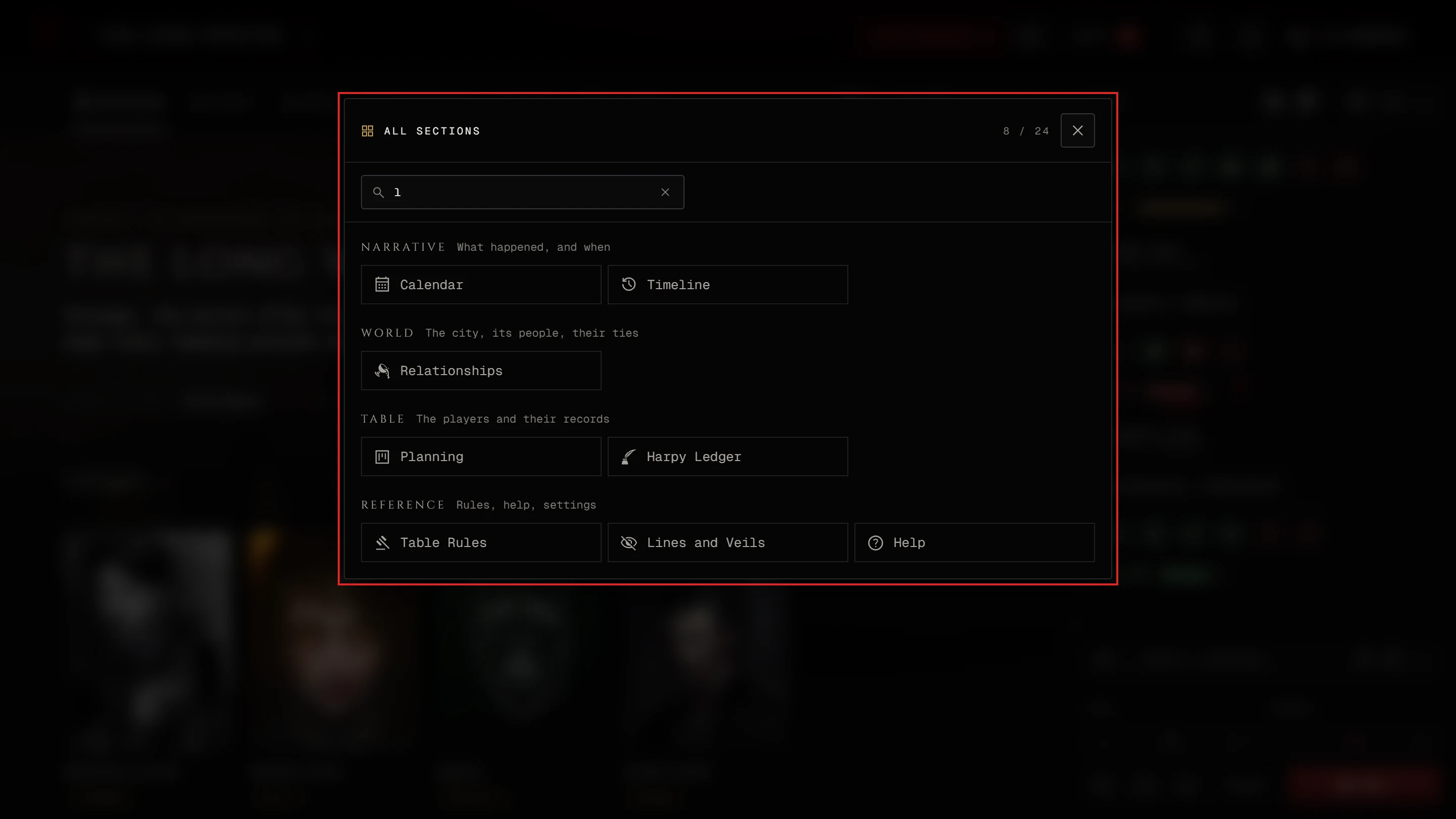This screenshot has width=1456, height=819.
Task: Click the All Sections grid icon
Action: click(x=368, y=131)
